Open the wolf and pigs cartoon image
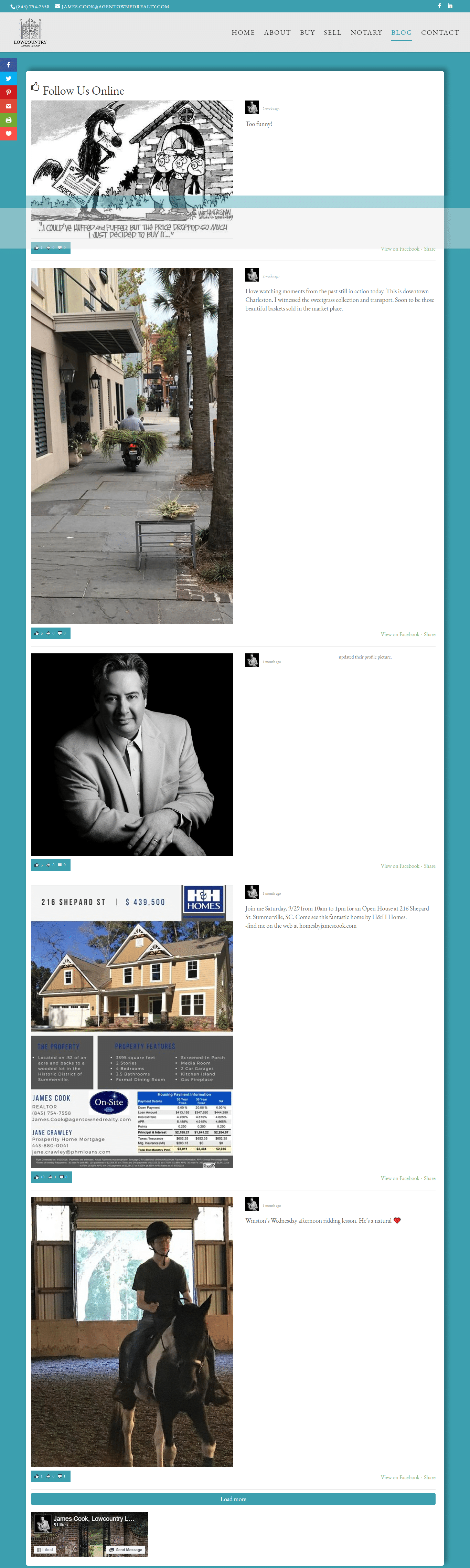Image resolution: width=470 pixels, height=1568 pixels. point(132,169)
